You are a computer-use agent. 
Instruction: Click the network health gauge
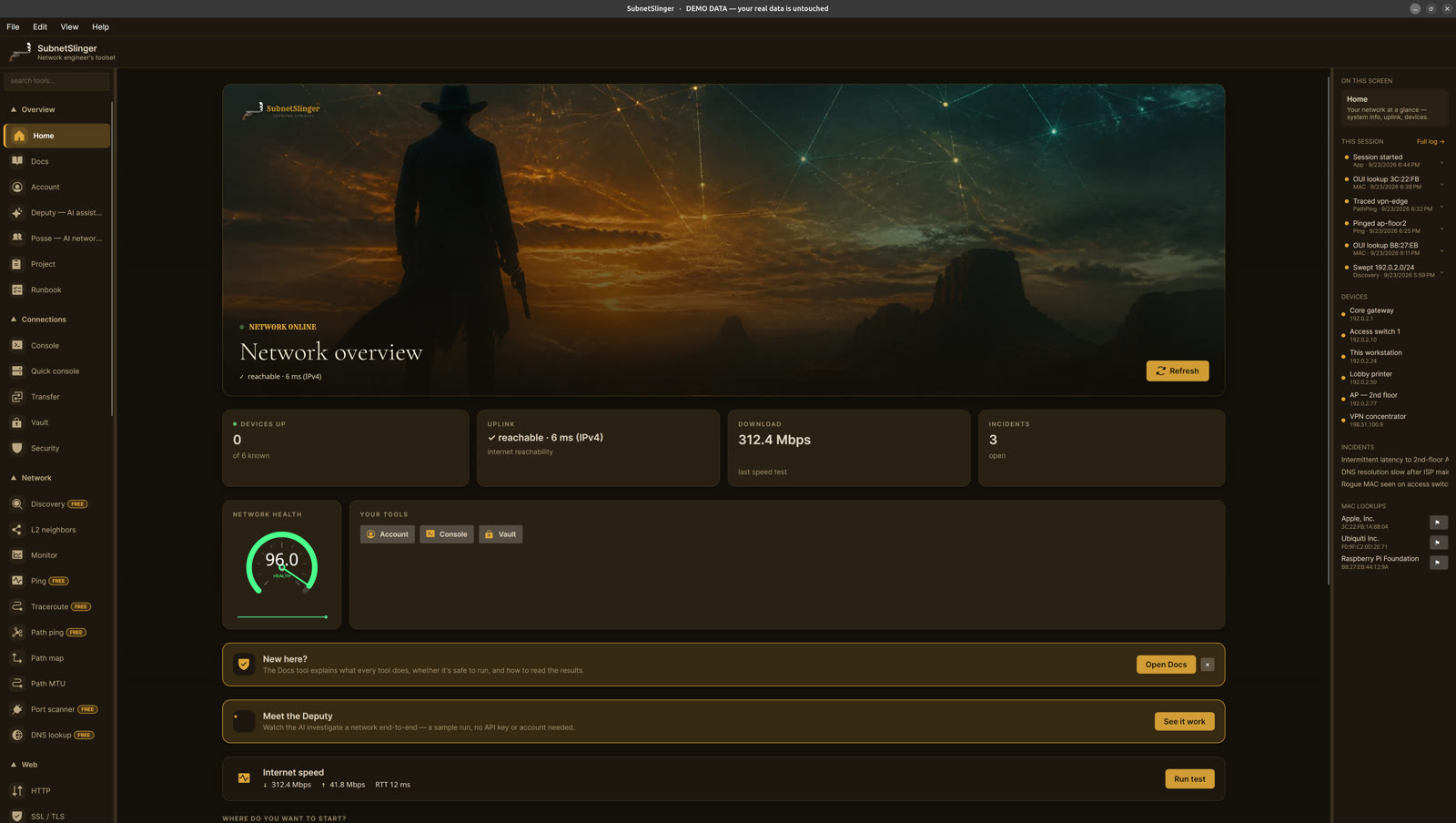pos(282,564)
